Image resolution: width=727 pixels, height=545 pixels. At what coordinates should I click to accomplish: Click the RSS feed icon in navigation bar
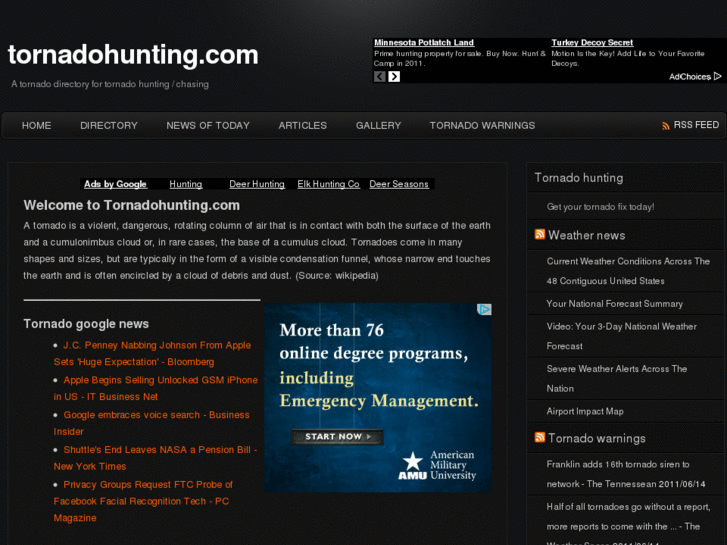tap(666, 126)
